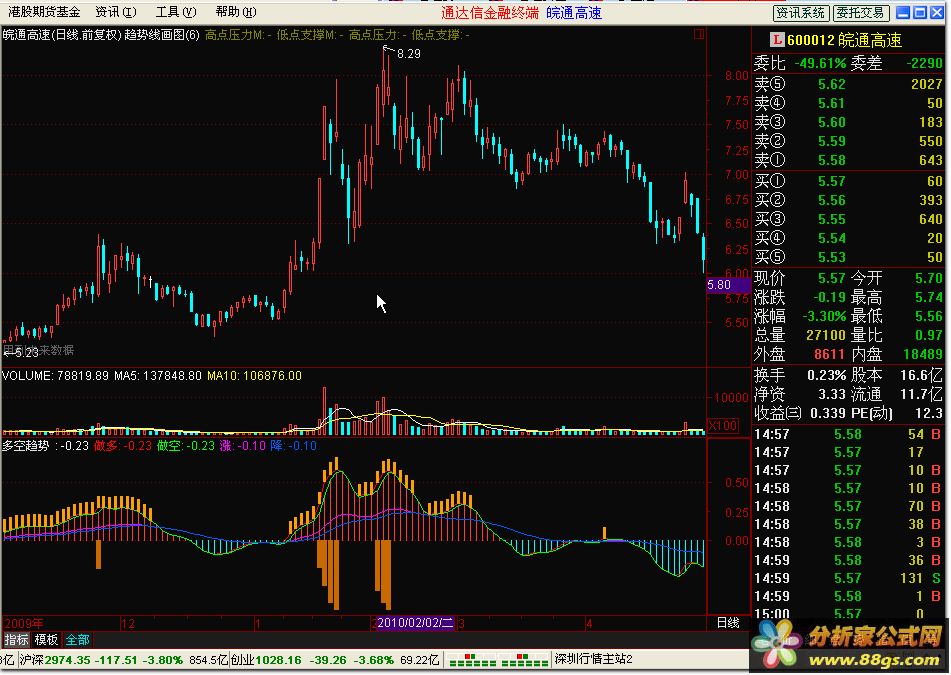Open the 工具(V) menu

click(176, 12)
